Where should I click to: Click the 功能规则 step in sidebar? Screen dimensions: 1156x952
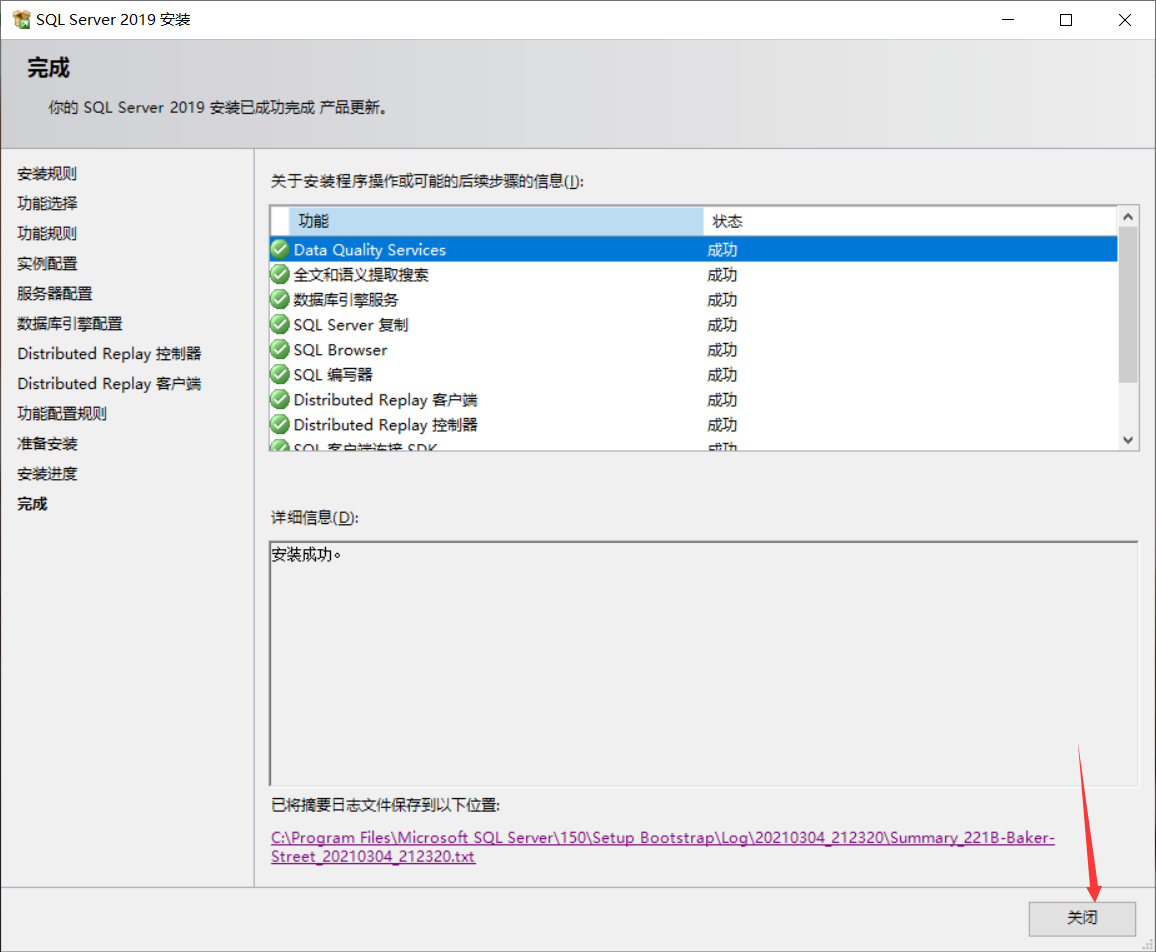pyautogui.click(x=47, y=234)
